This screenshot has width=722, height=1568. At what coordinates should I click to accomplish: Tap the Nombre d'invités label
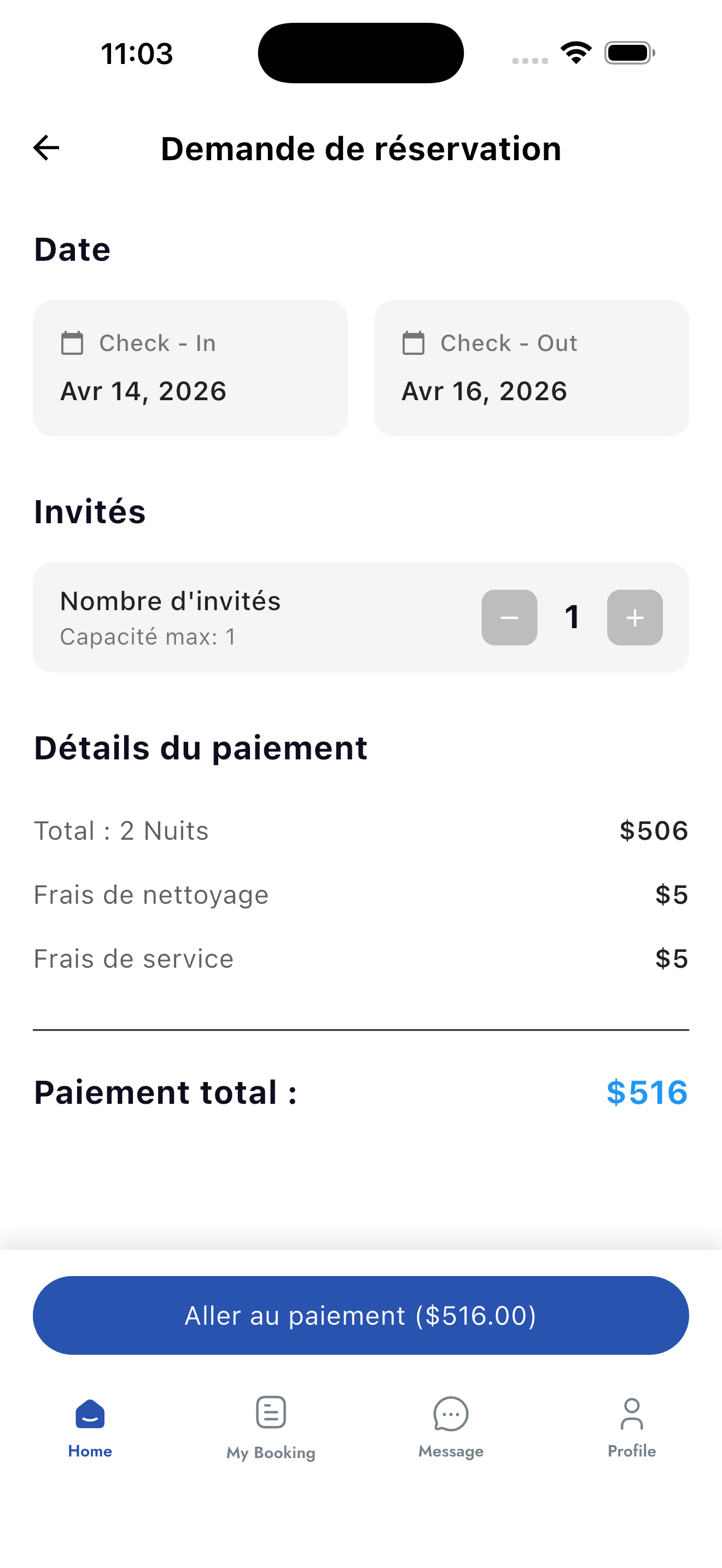(x=171, y=601)
